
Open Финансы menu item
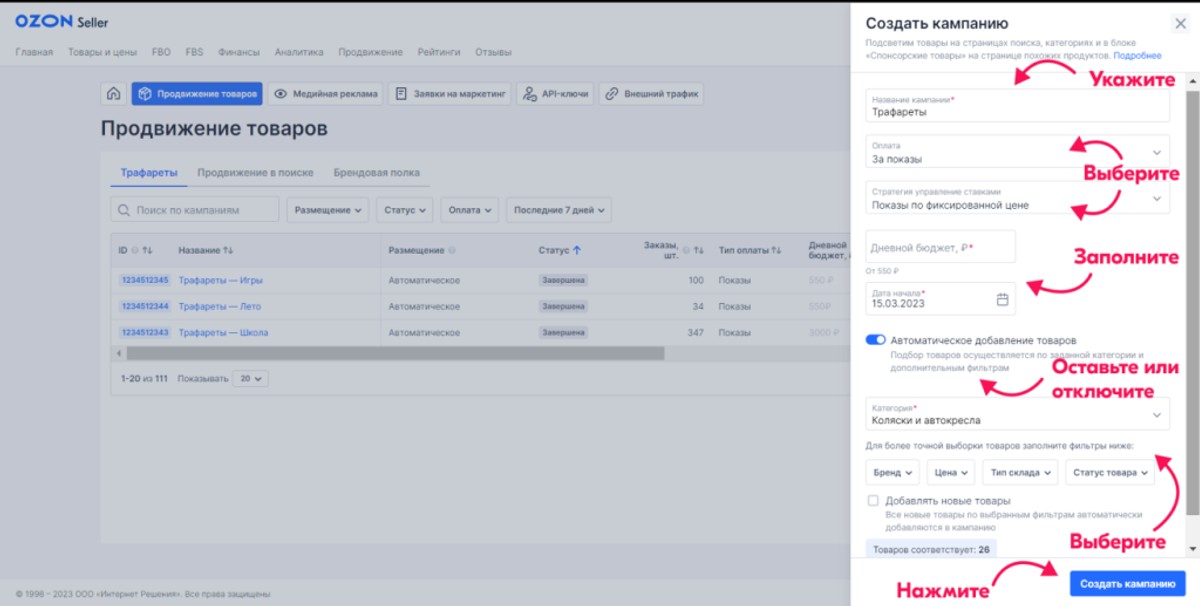coord(239,52)
